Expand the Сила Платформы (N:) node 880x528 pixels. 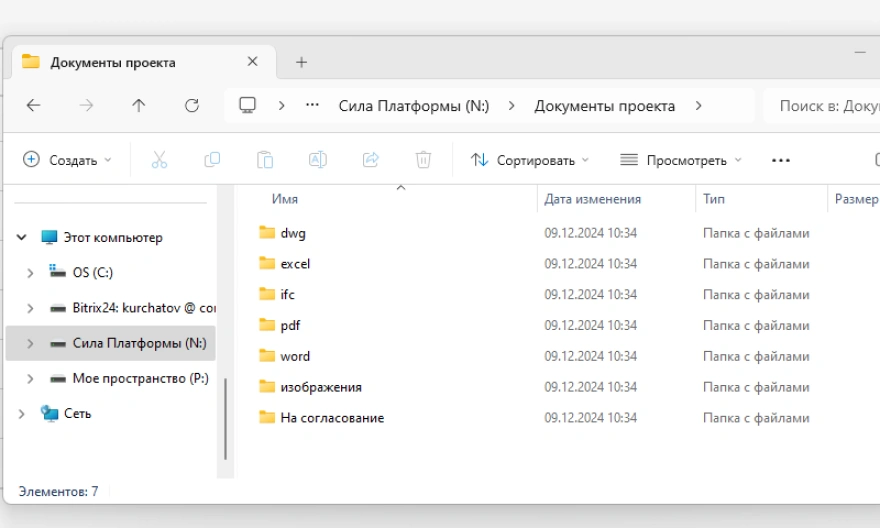(30, 343)
